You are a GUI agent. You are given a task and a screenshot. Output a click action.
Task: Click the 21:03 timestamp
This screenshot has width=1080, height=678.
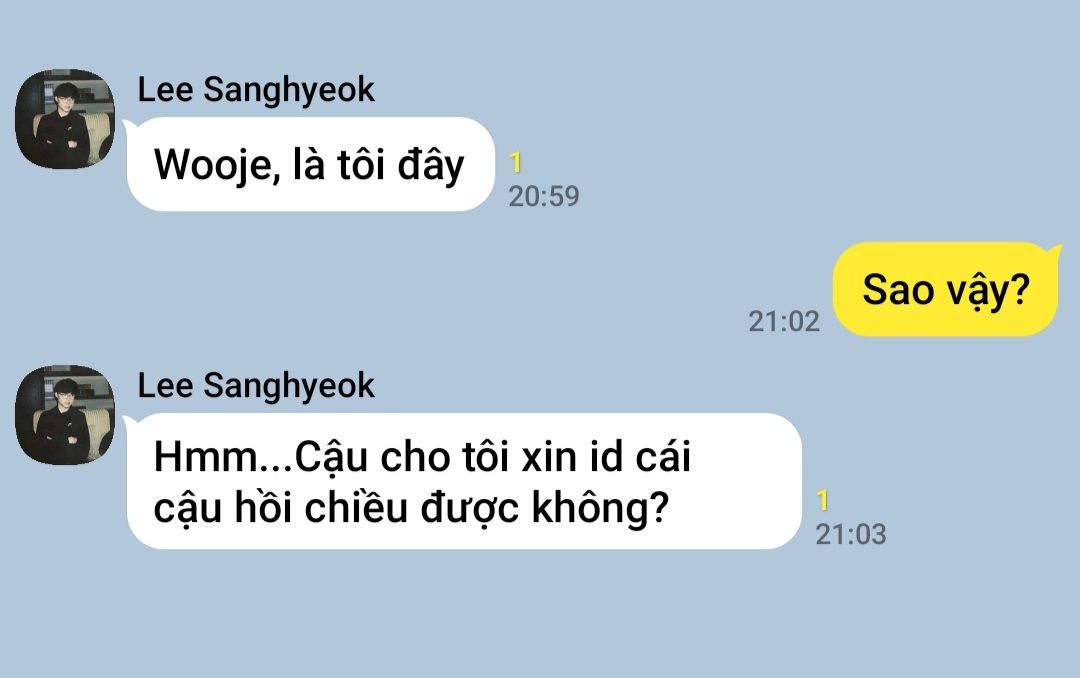(851, 534)
